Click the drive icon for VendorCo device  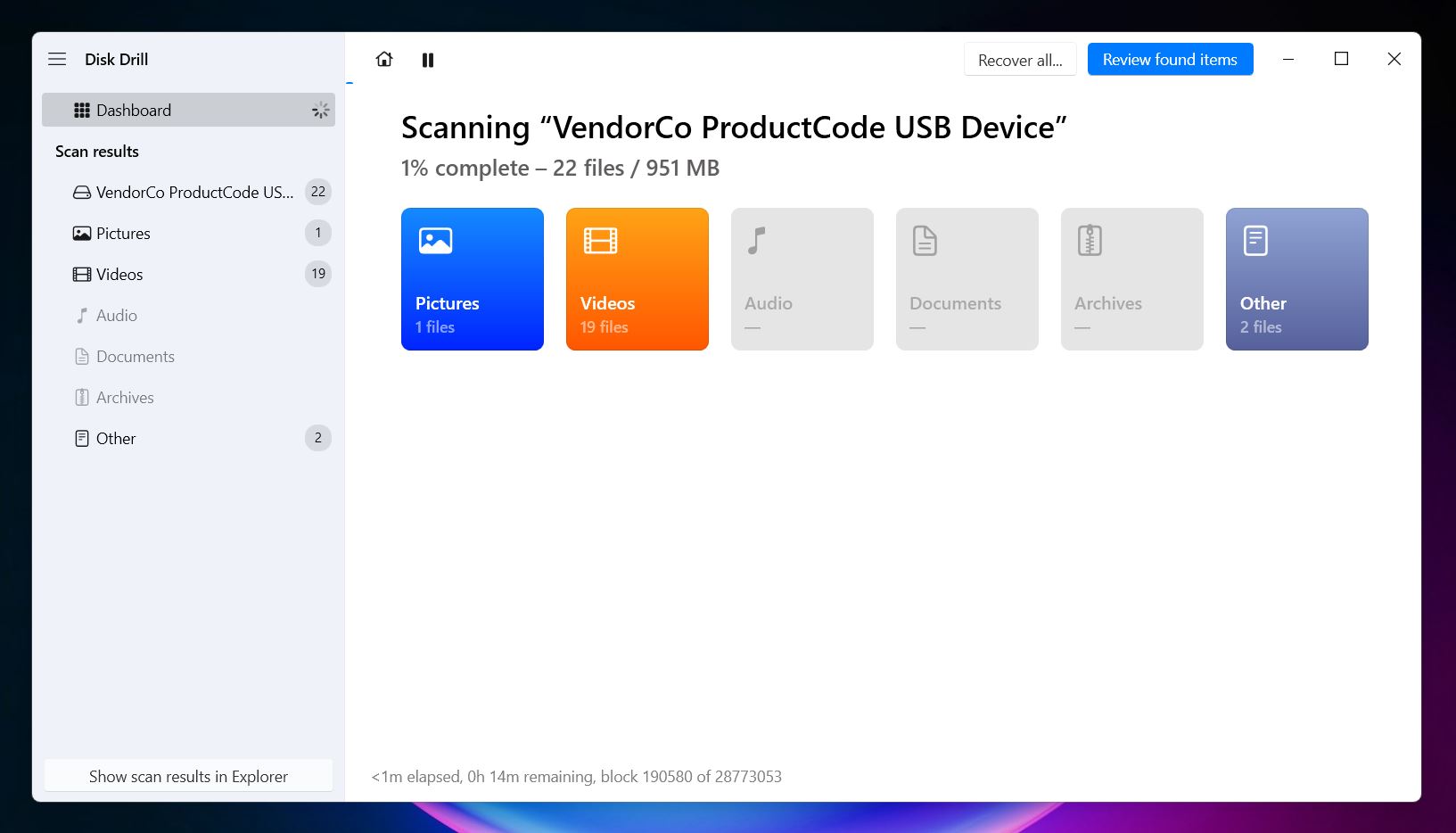coord(82,192)
